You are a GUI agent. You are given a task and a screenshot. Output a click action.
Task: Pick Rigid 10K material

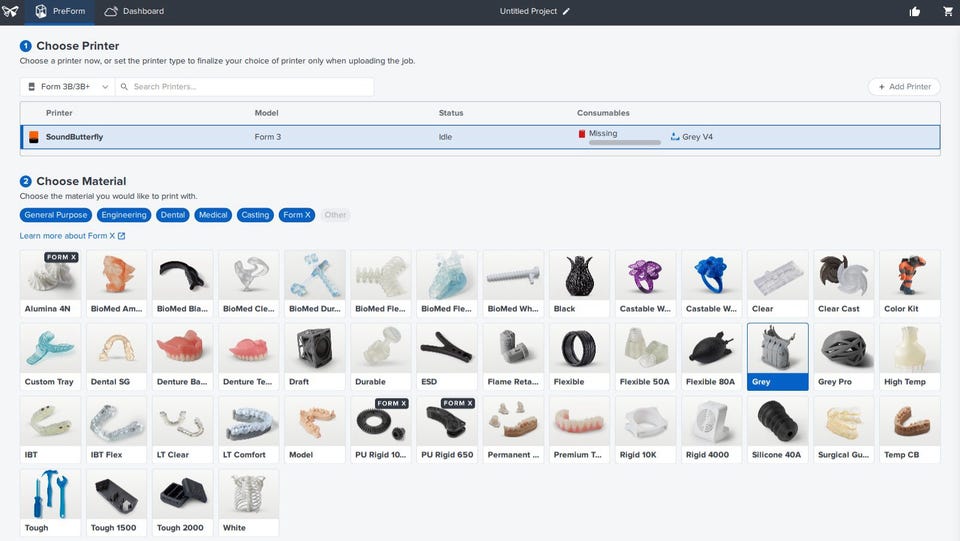click(x=645, y=430)
